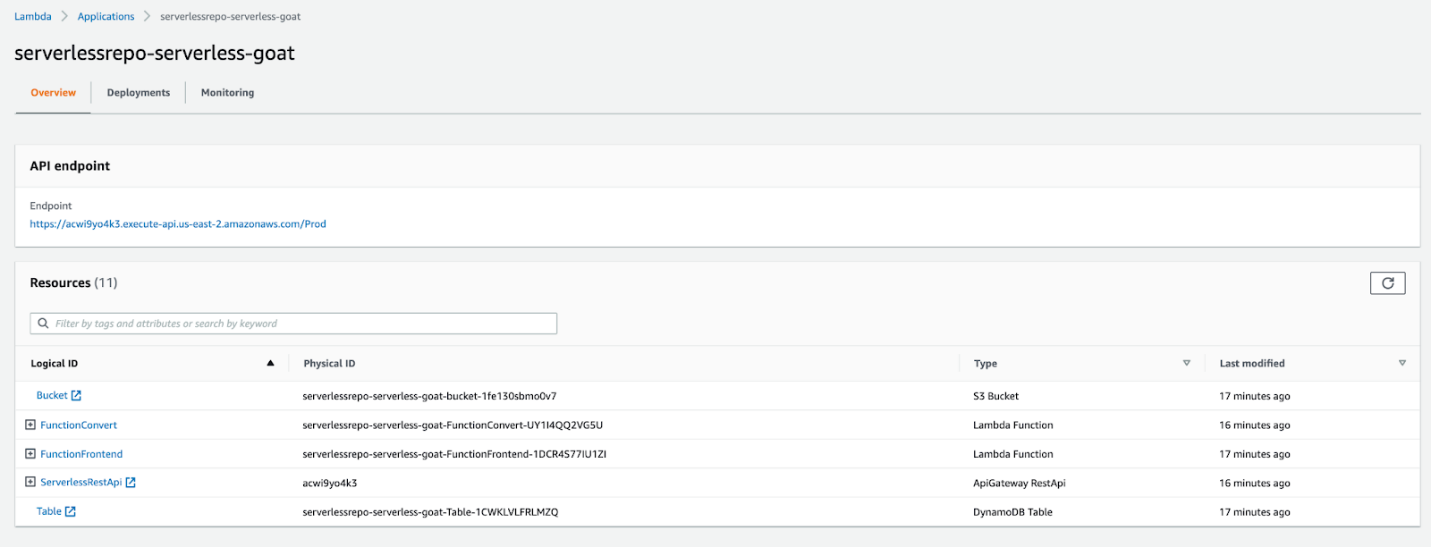The image size is (1431, 547).
Task: Select FunctionConvert-UY1I4QQ2VG5U physical ID
Action: [452, 425]
